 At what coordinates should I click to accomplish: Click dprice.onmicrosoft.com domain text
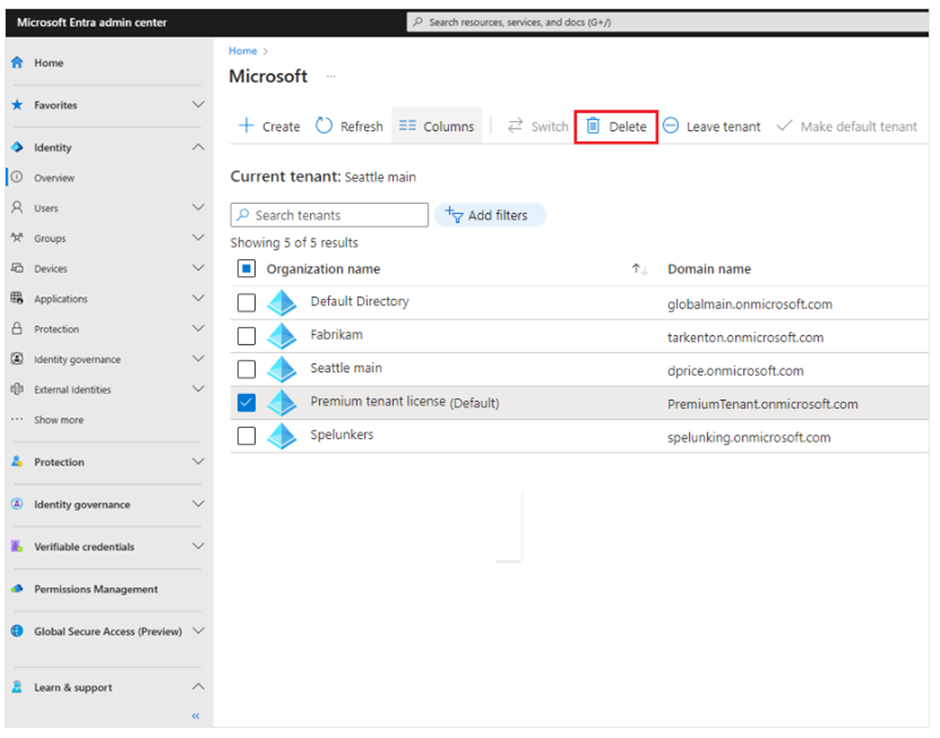(736, 371)
